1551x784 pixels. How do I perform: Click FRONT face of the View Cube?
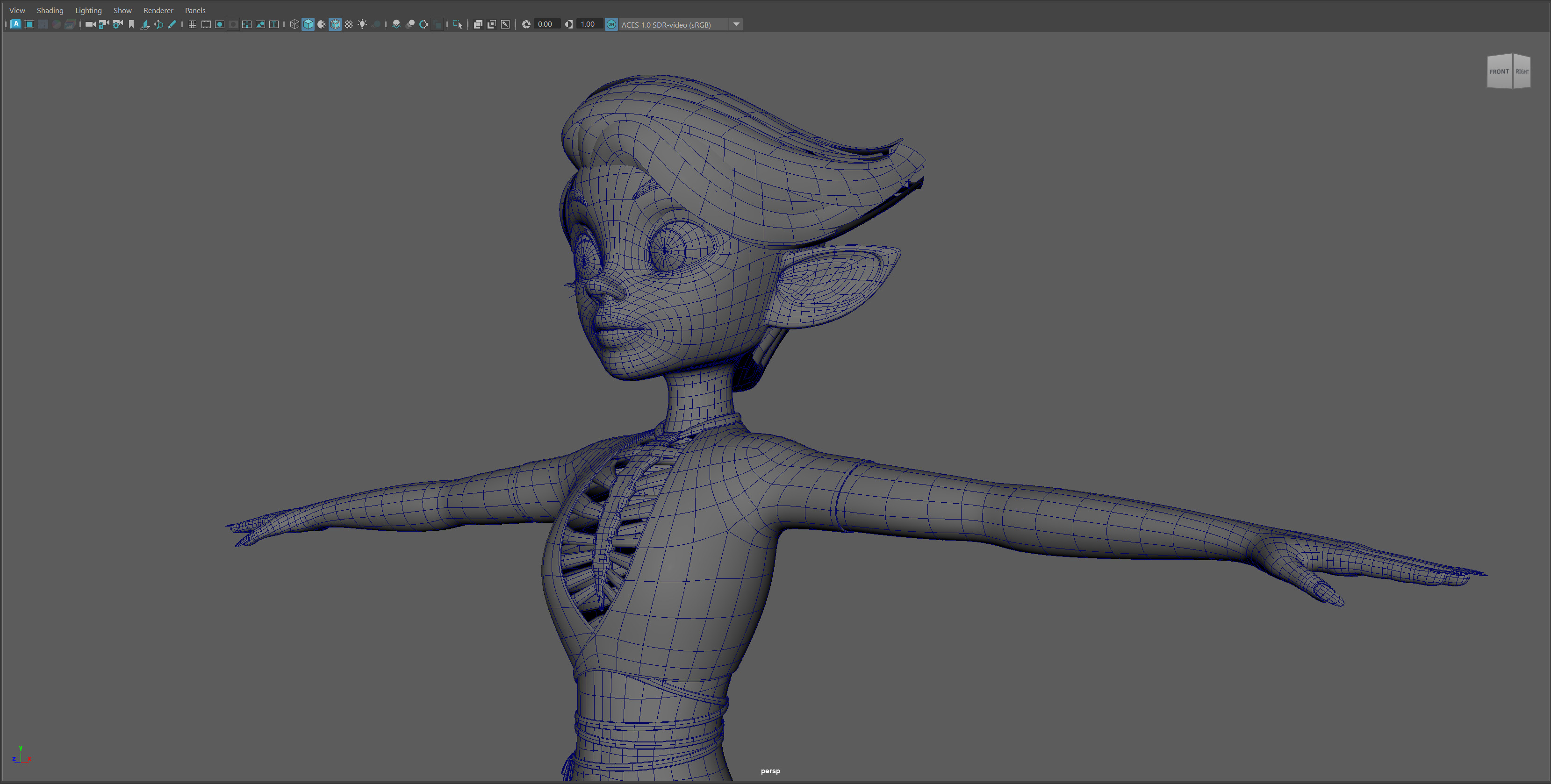click(1499, 71)
